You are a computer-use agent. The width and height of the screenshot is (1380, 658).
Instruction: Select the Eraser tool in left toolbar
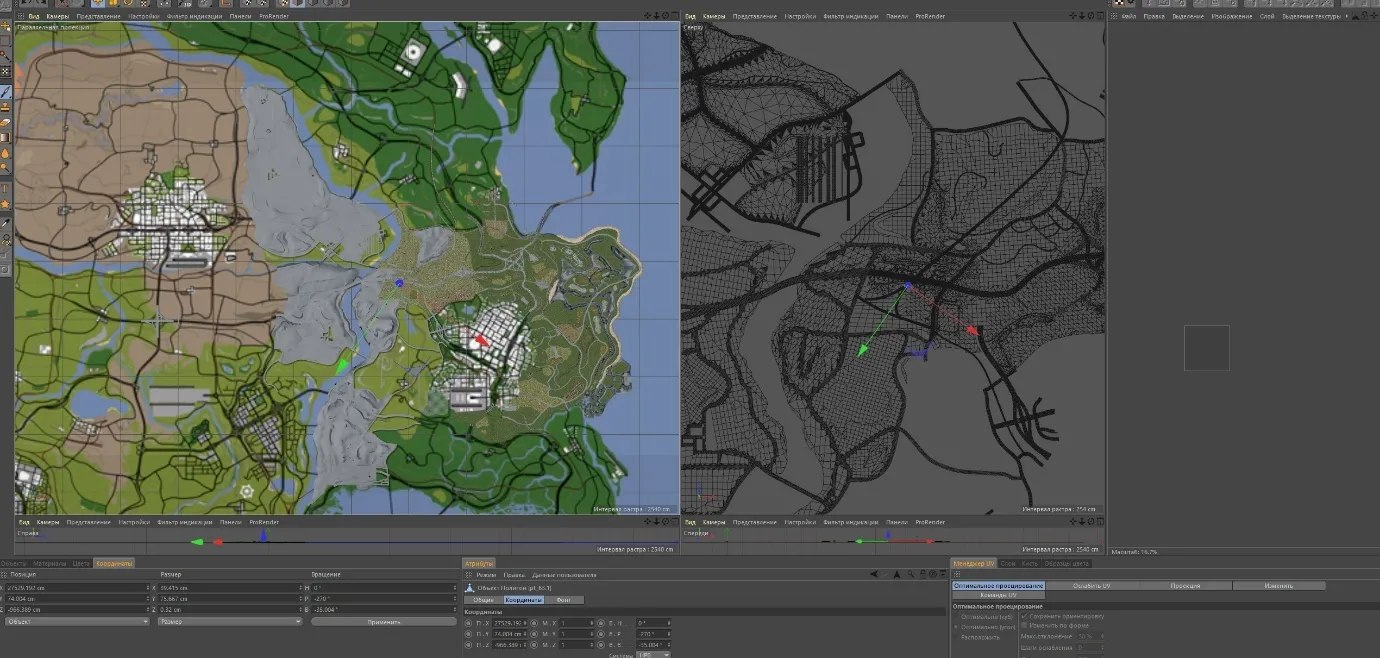pyautogui.click(x=6, y=122)
